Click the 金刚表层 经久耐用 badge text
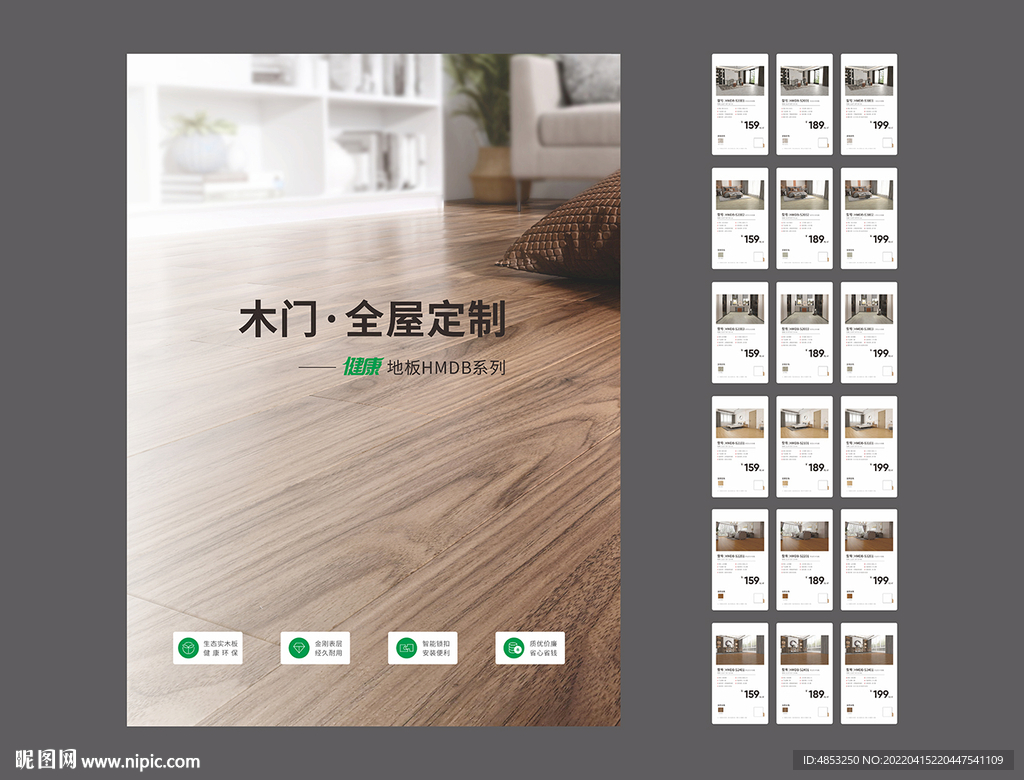Viewport: 1024px width, 780px height. click(x=328, y=648)
